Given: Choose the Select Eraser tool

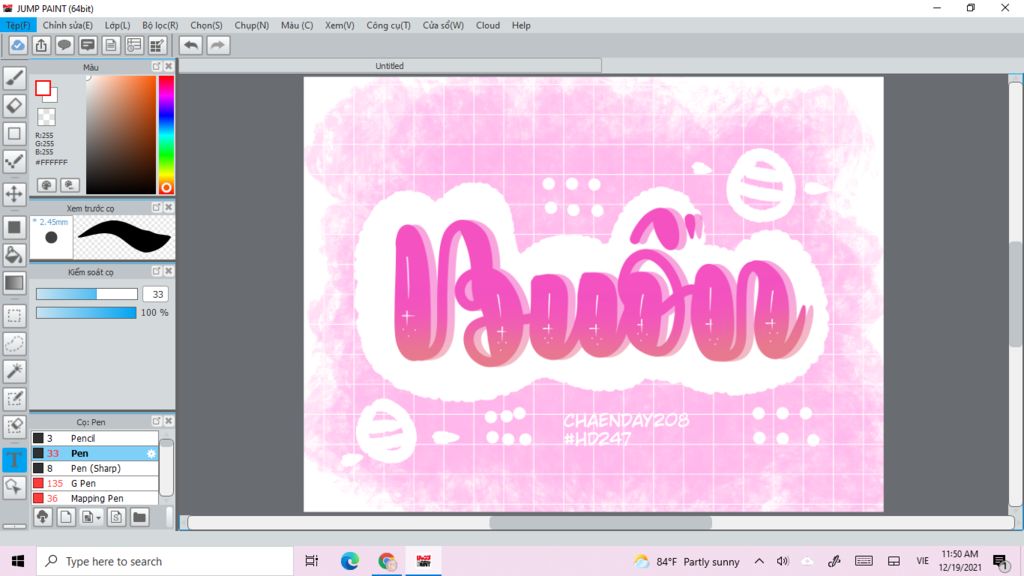Looking at the screenshot, I should [x=14, y=426].
